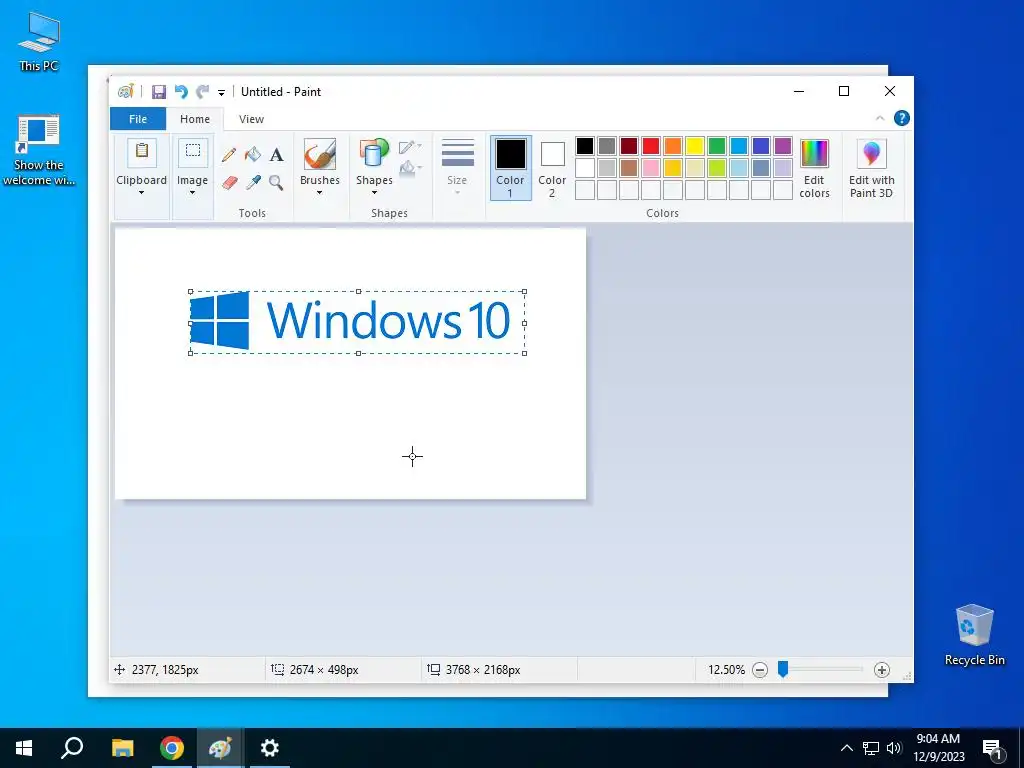Click the Select rectangle icon in Image group
1024x768 pixels.
(193, 153)
